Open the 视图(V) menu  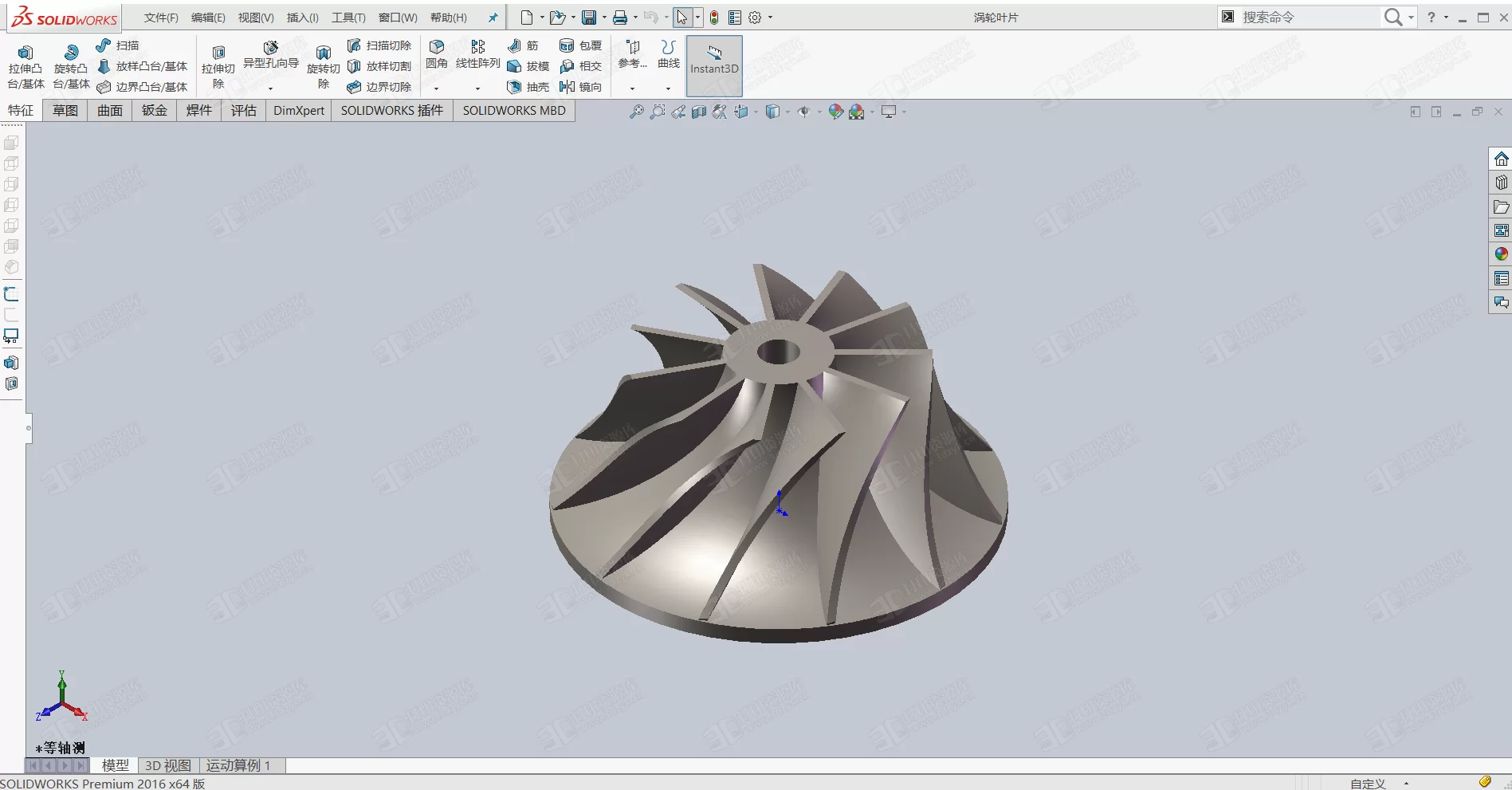[256, 18]
